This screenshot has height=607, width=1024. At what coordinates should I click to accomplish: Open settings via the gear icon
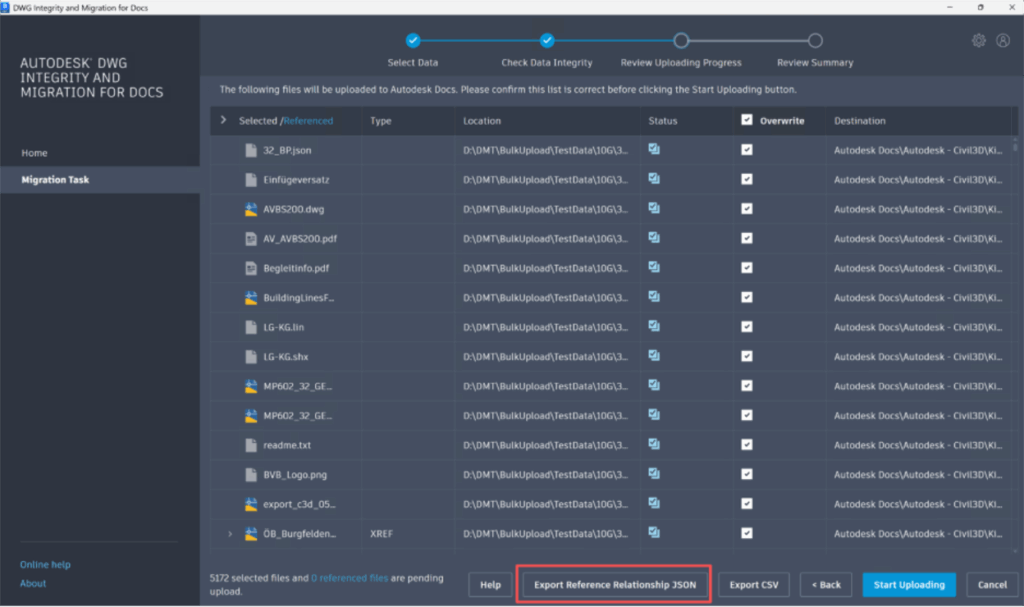click(x=978, y=41)
